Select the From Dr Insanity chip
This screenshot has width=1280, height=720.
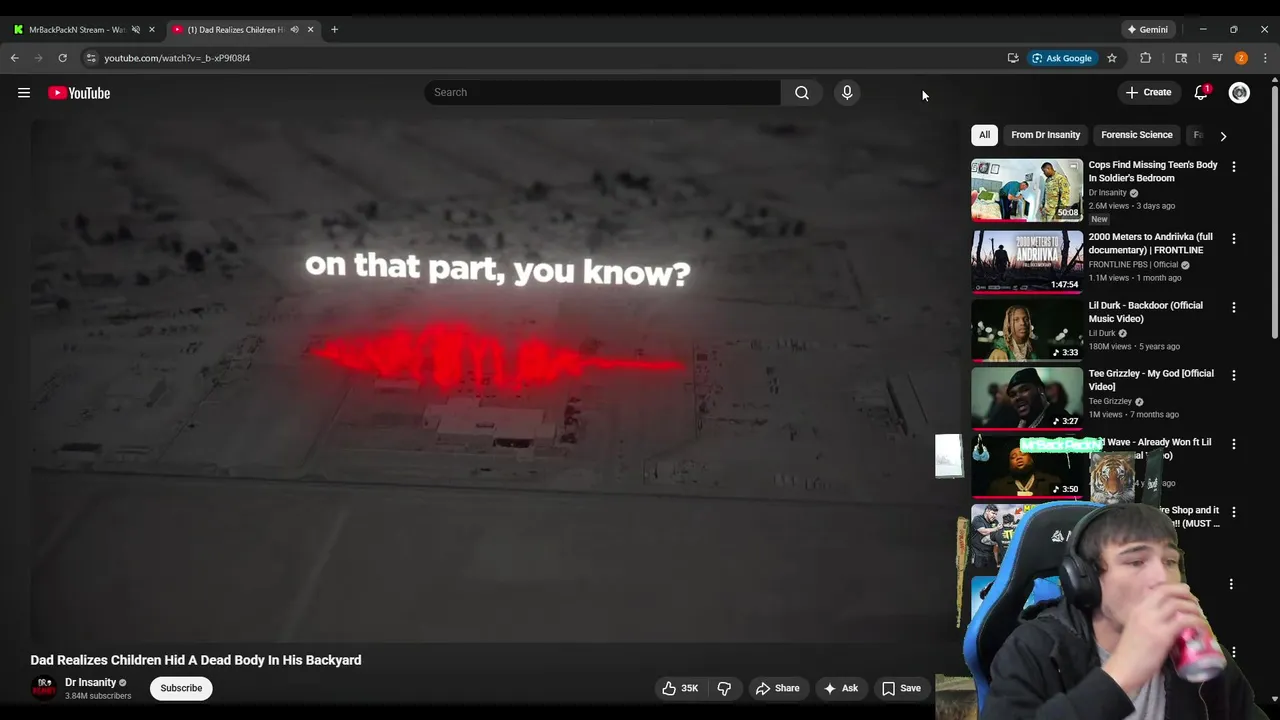pyautogui.click(x=1045, y=135)
